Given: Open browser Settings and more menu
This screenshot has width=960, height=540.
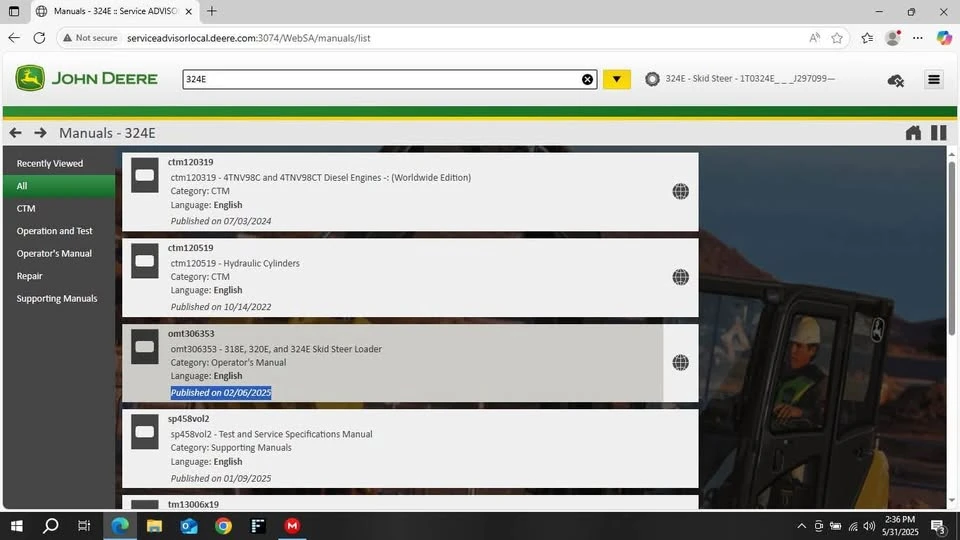Looking at the screenshot, I should tap(917, 38).
